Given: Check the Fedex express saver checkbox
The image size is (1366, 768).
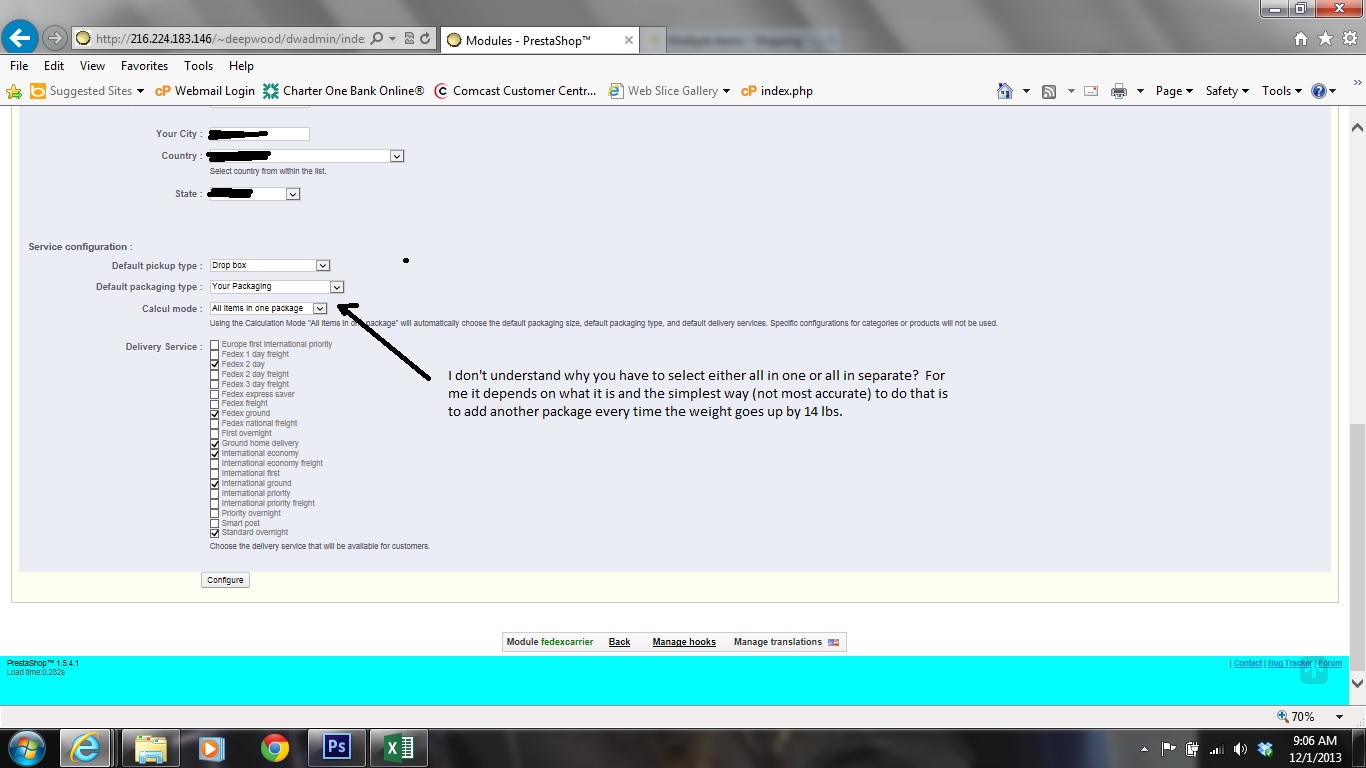Looking at the screenshot, I should tap(215, 394).
